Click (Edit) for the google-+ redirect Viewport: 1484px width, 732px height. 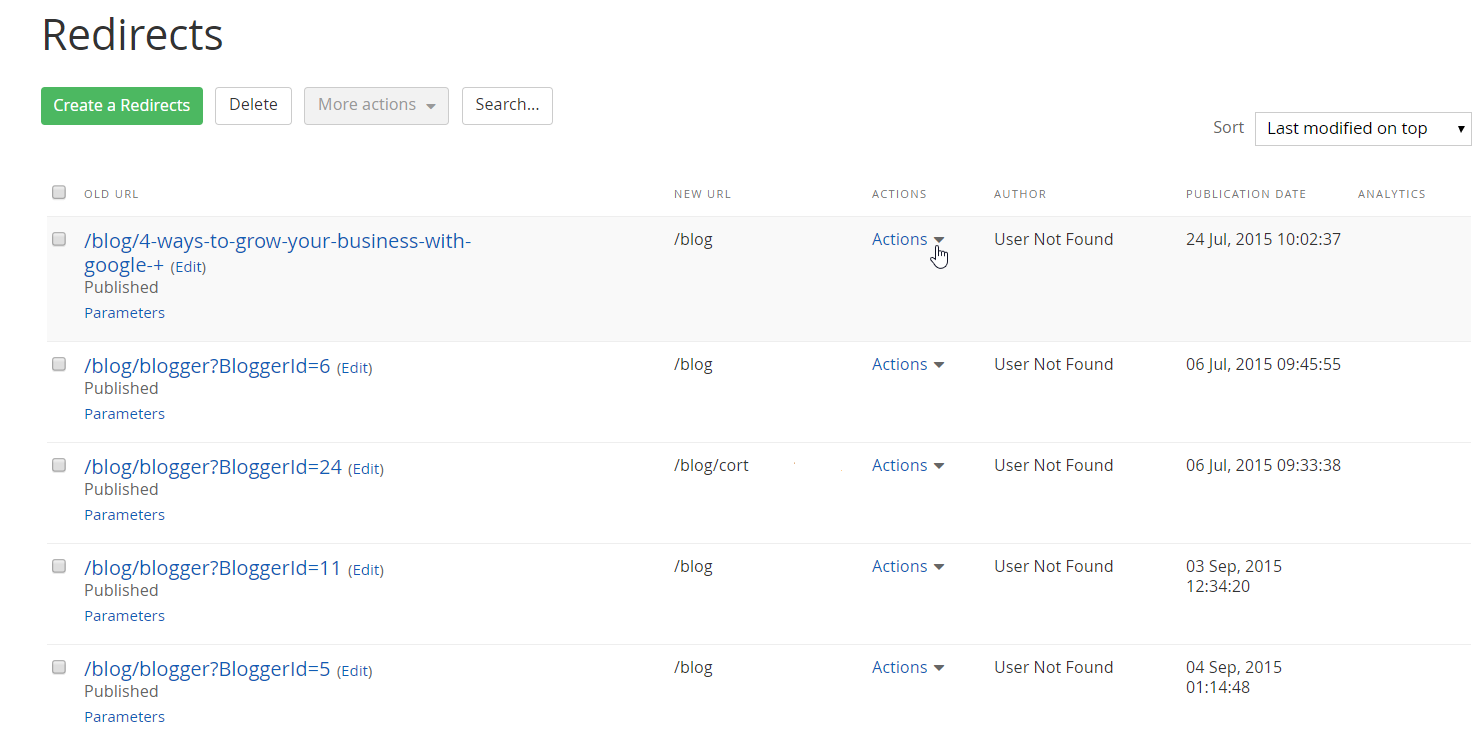tap(189, 267)
